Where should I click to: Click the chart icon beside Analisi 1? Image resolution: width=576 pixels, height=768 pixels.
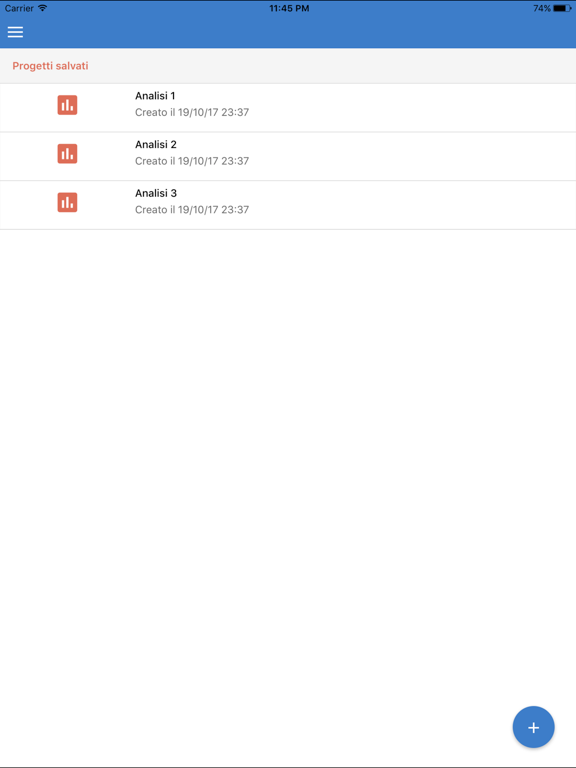[x=67, y=105]
